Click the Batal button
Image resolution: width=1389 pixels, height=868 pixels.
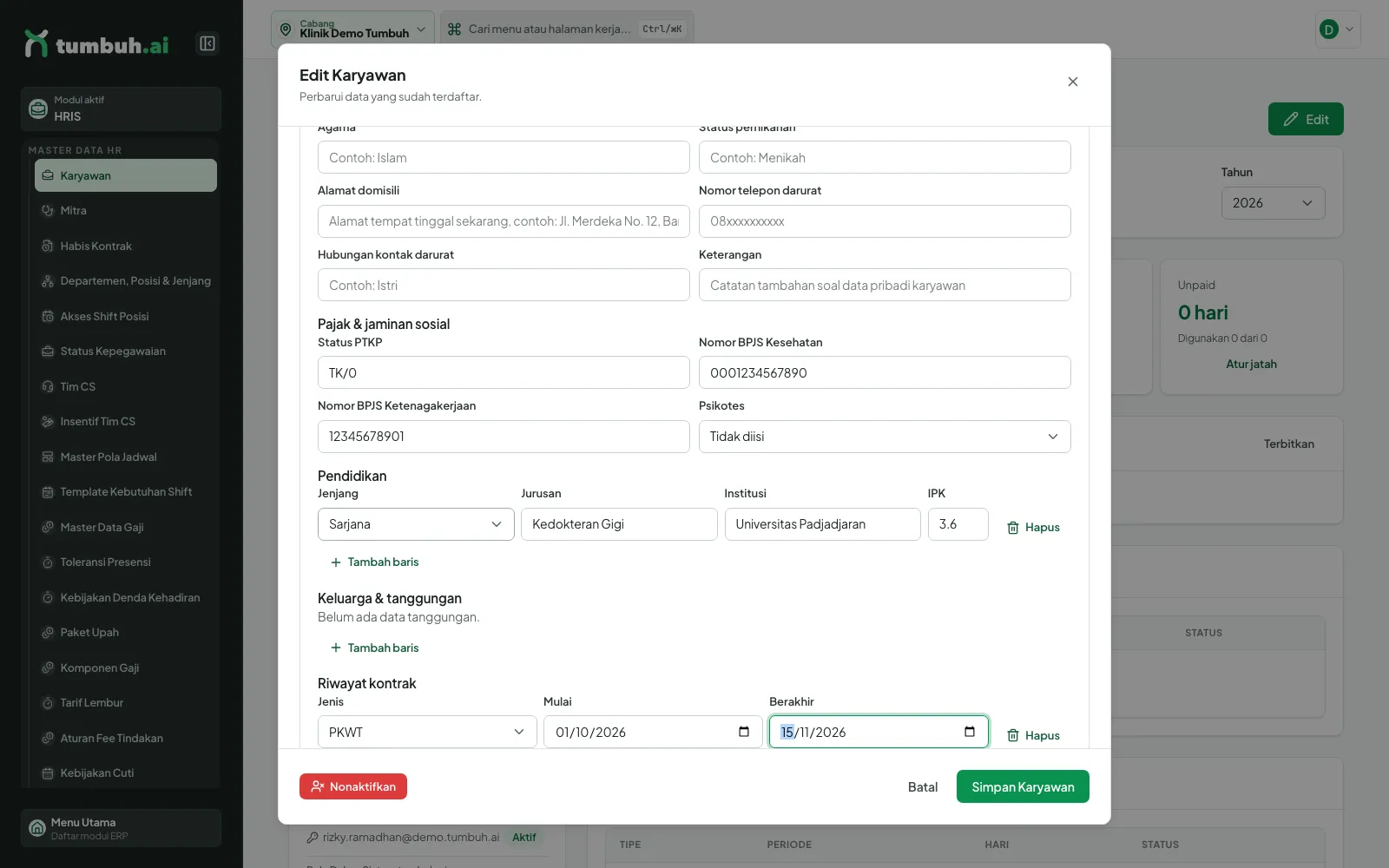(923, 786)
